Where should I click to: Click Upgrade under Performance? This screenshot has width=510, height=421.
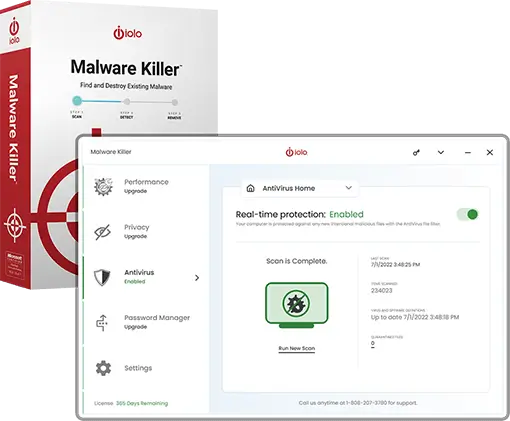tap(135, 191)
